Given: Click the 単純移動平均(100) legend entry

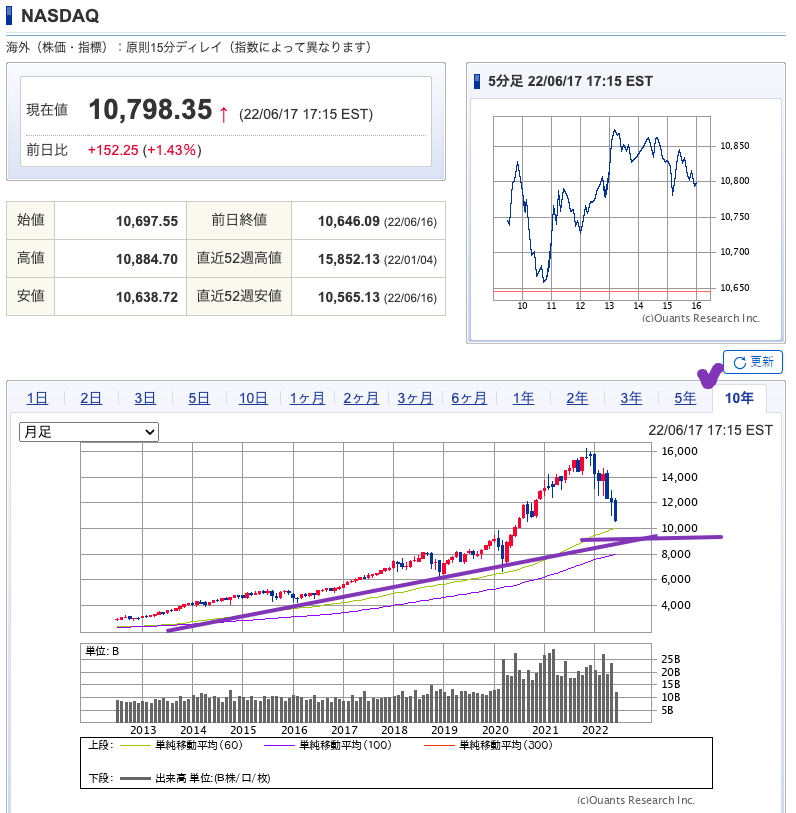Looking at the screenshot, I should [328, 746].
